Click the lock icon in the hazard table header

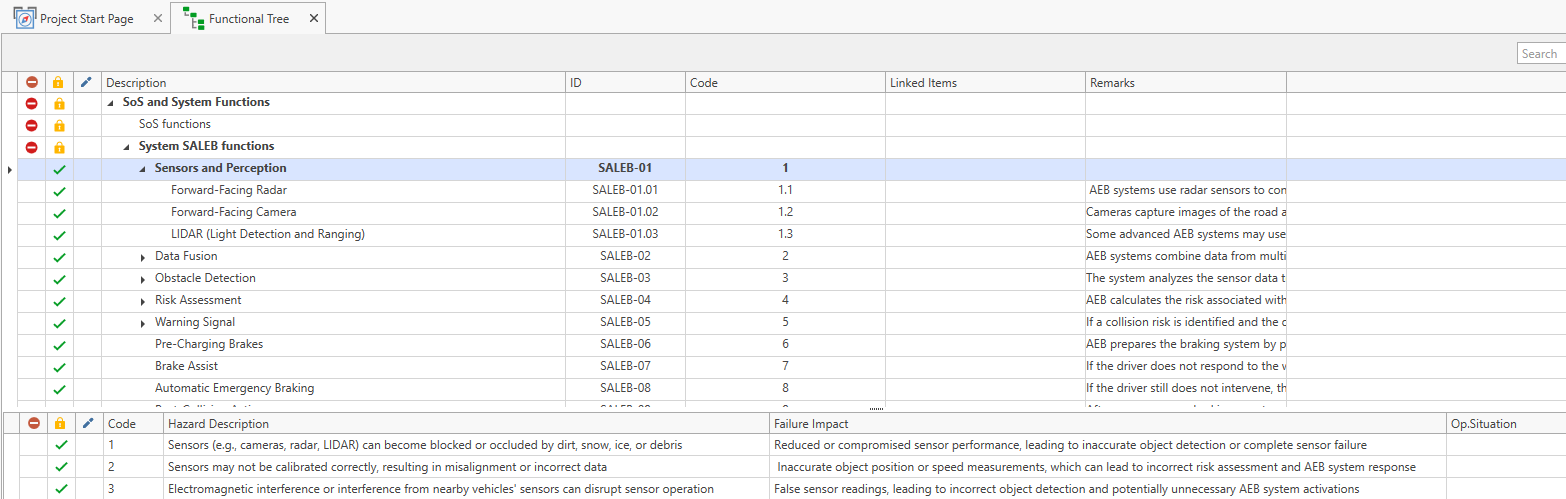point(61,424)
